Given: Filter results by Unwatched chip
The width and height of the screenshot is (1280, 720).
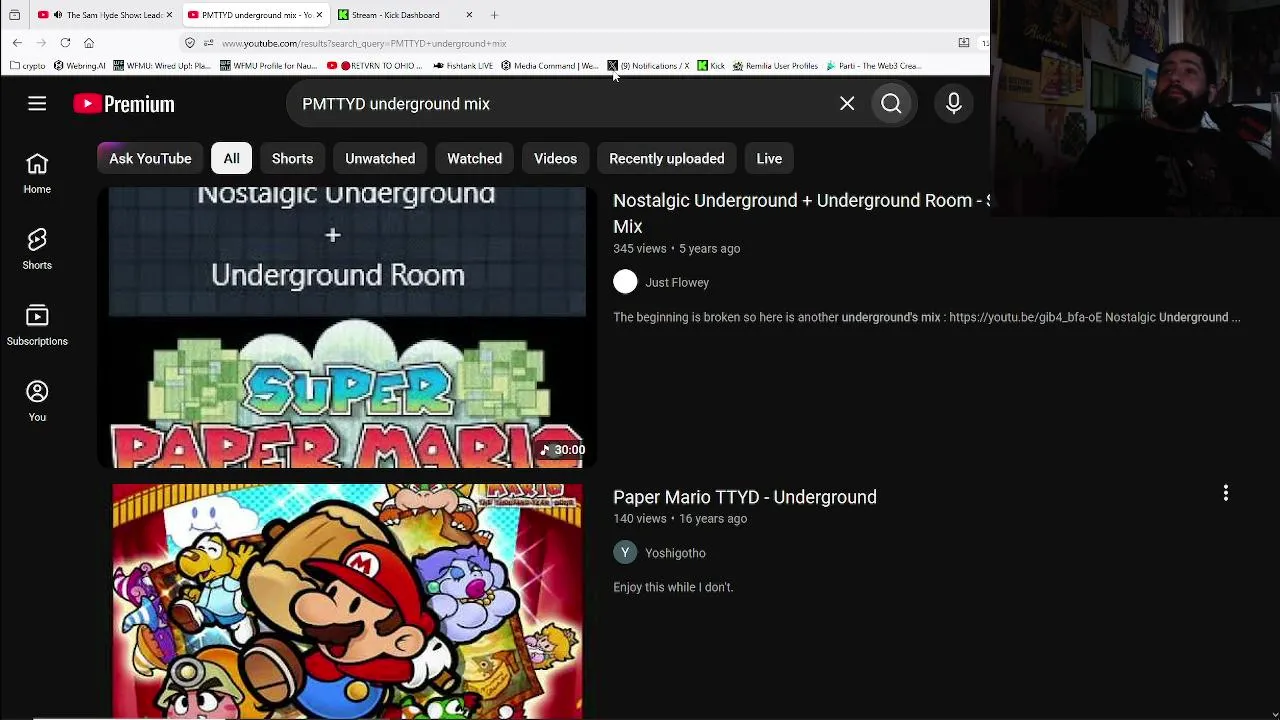Looking at the screenshot, I should [380, 158].
